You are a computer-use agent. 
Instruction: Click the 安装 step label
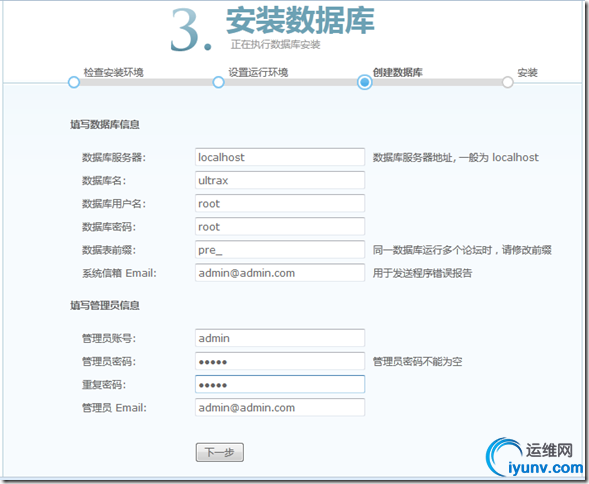(527, 72)
